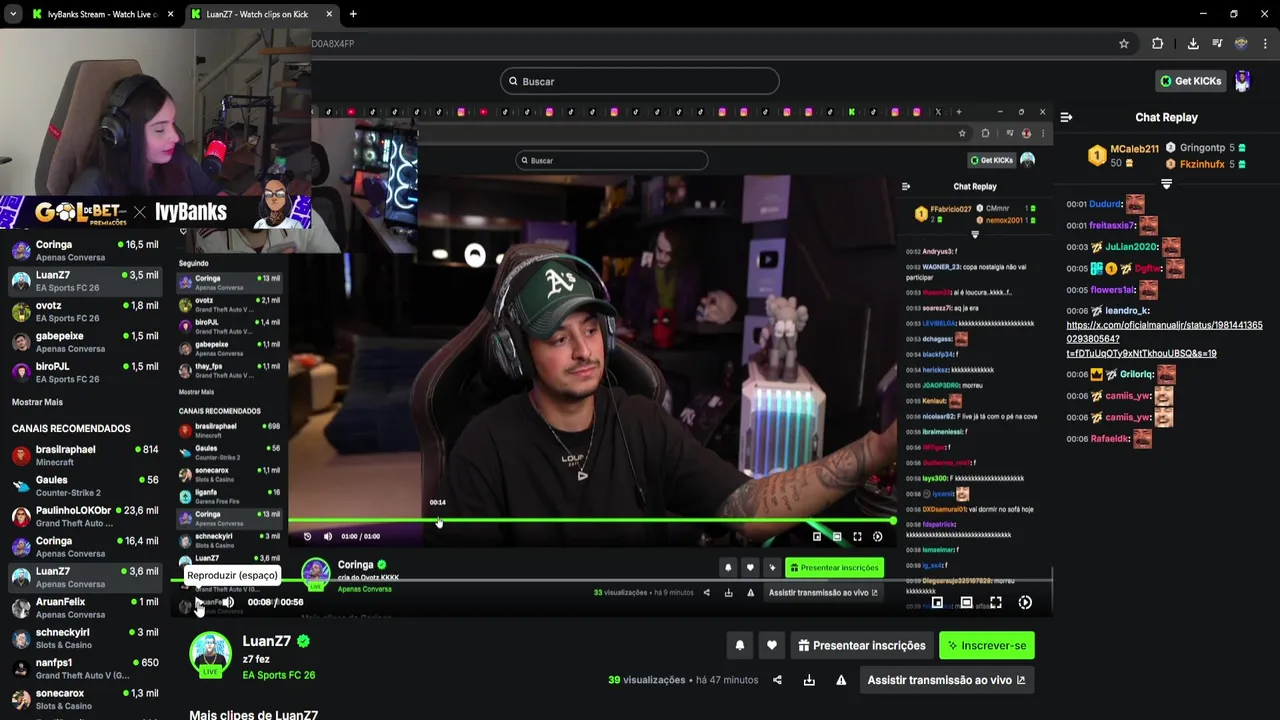Share the clip with the share icon
This screenshot has height=720, width=1280.
pyautogui.click(x=777, y=680)
